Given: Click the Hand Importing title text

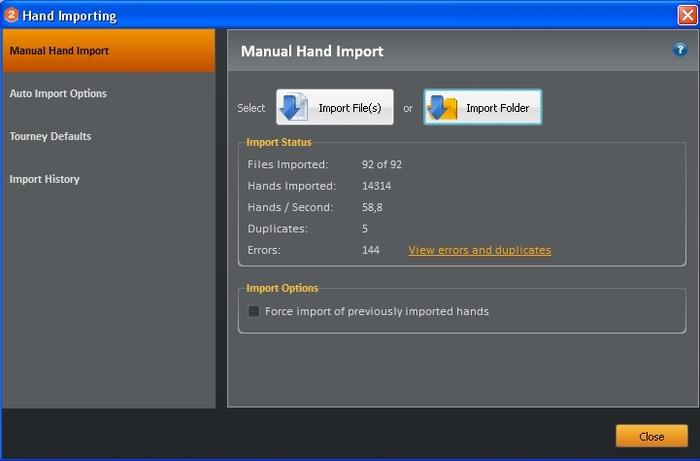Looking at the screenshot, I should click(x=69, y=16).
